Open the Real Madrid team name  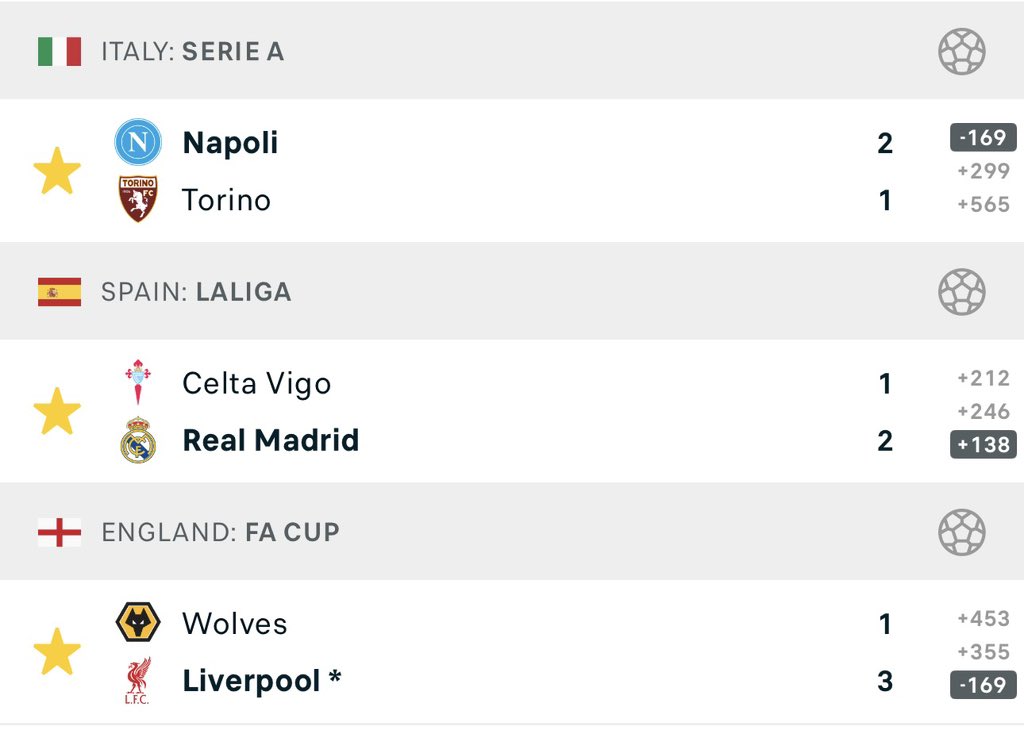point(270,440)
